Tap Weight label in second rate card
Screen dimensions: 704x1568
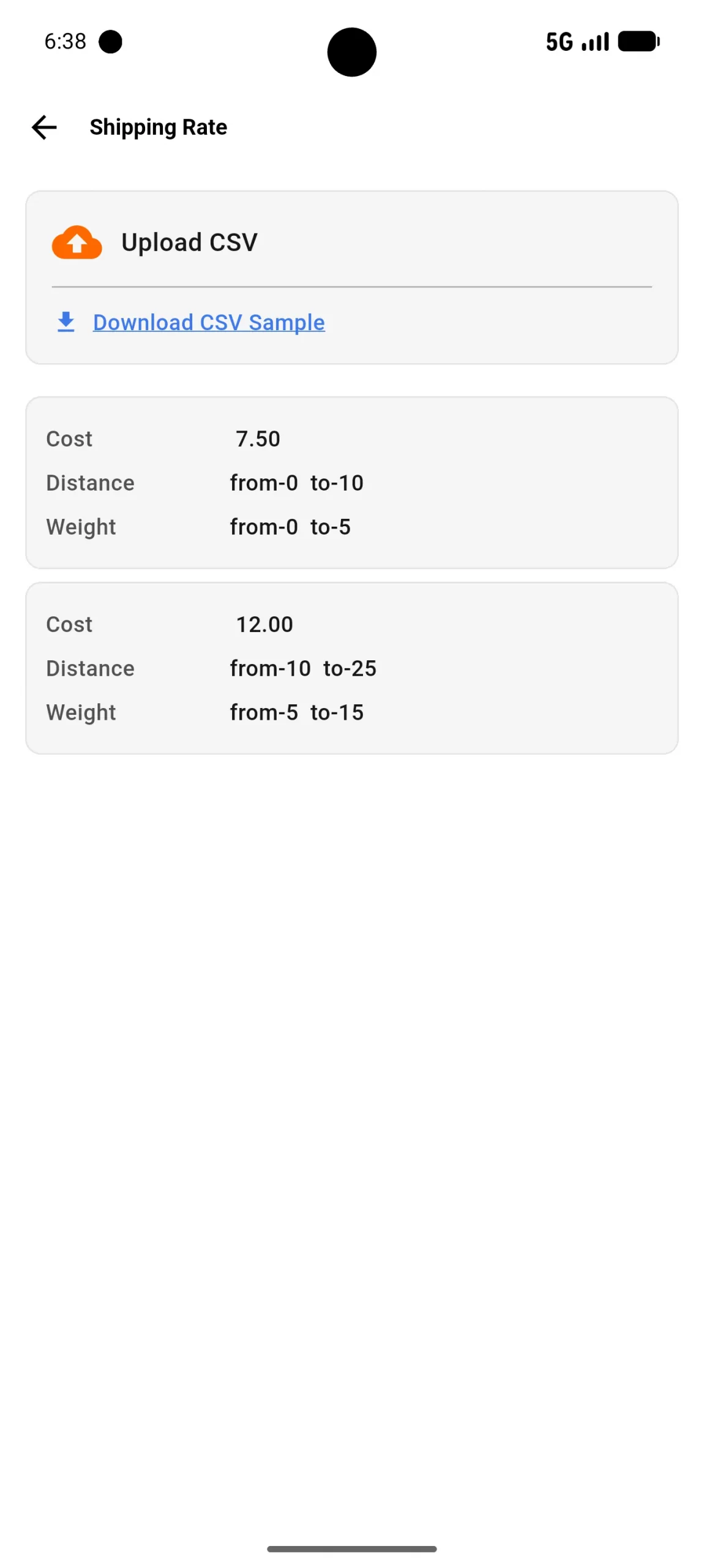tap(81, 713)
